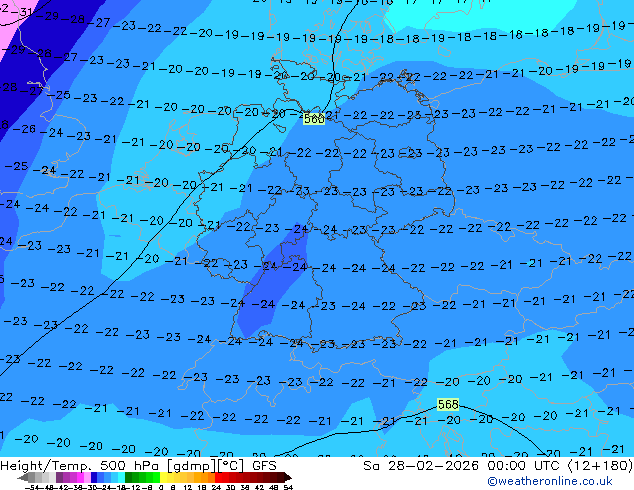Select the Height/Temp. 500 hPa title text
The height and width of the screenshot is (490, 634).
pyautogui.click(x=82, y=465)
